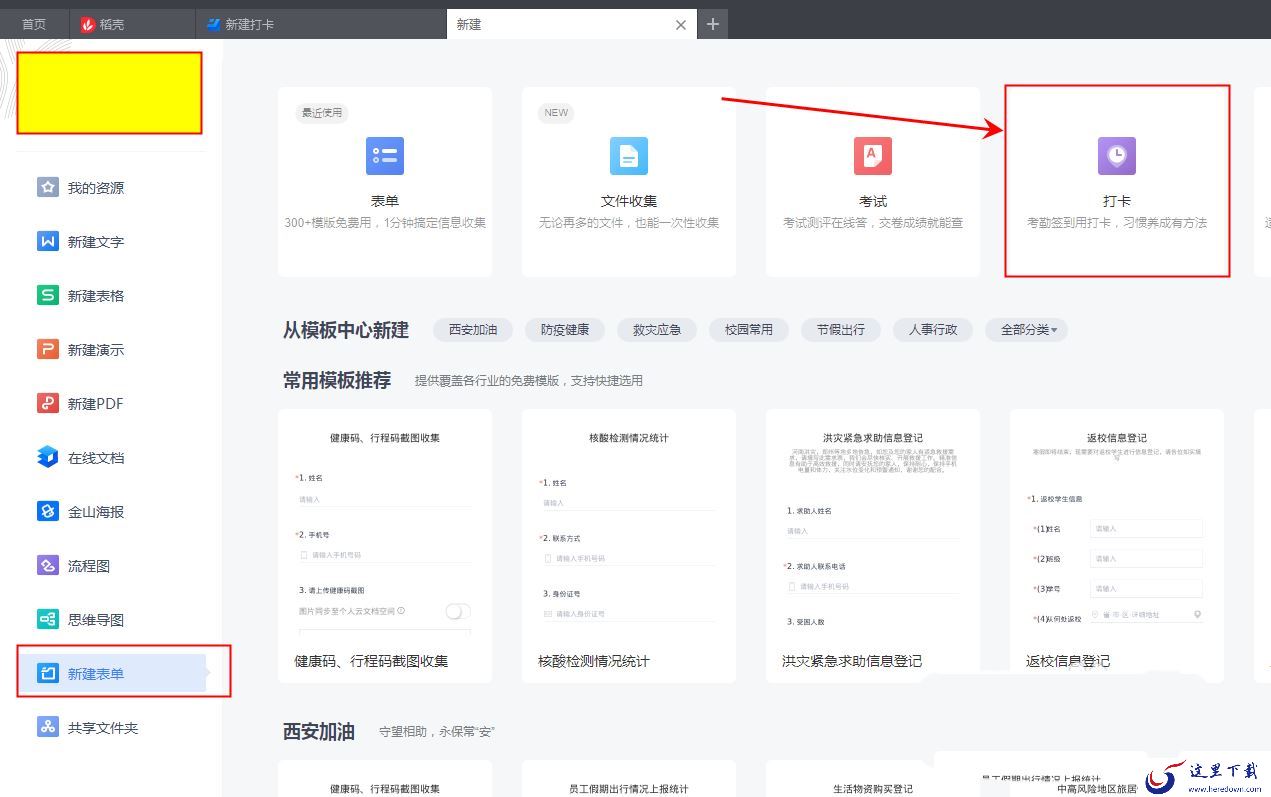Viewport: 1271px width, 797px height.
Task: Click the 新建文字 W icon
Action: coord(48,241)
